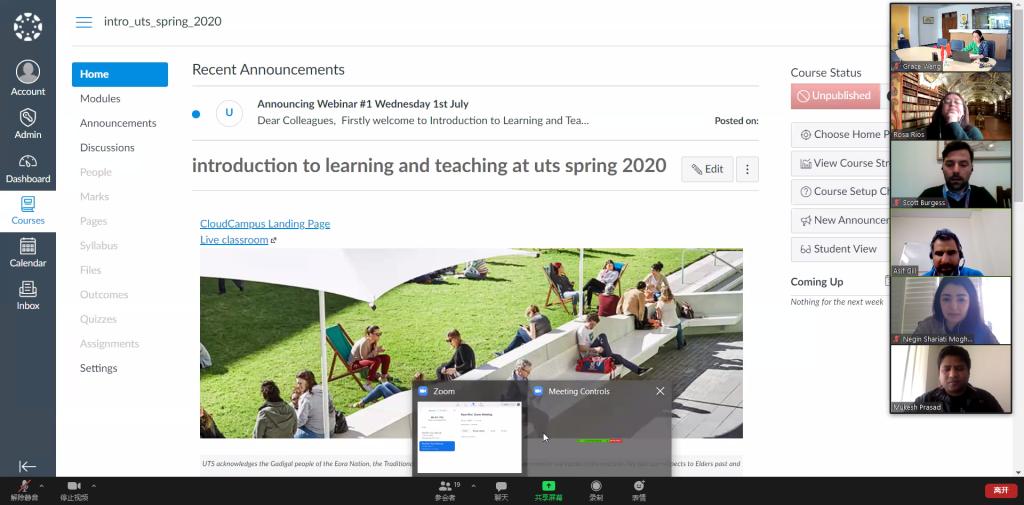The image size is (1024, 505).
Task: Open Announcements in the course menu
Action: click(118, 123)
